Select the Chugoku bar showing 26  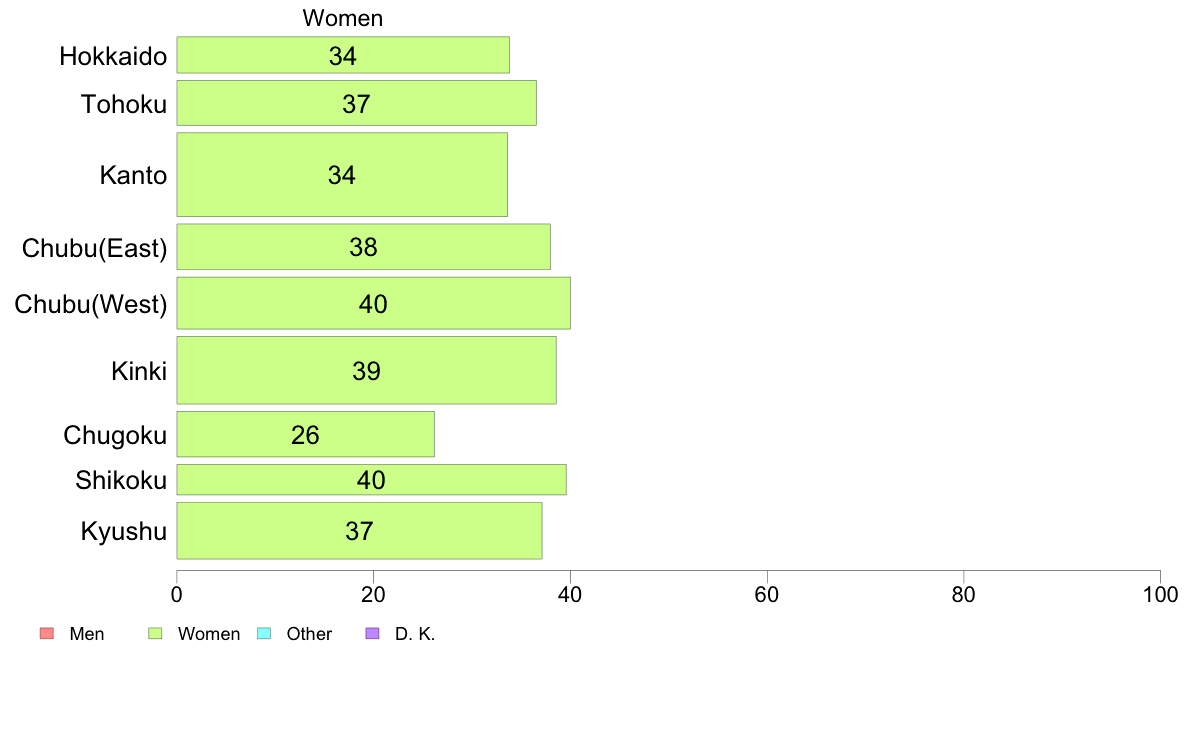[305, 435]
